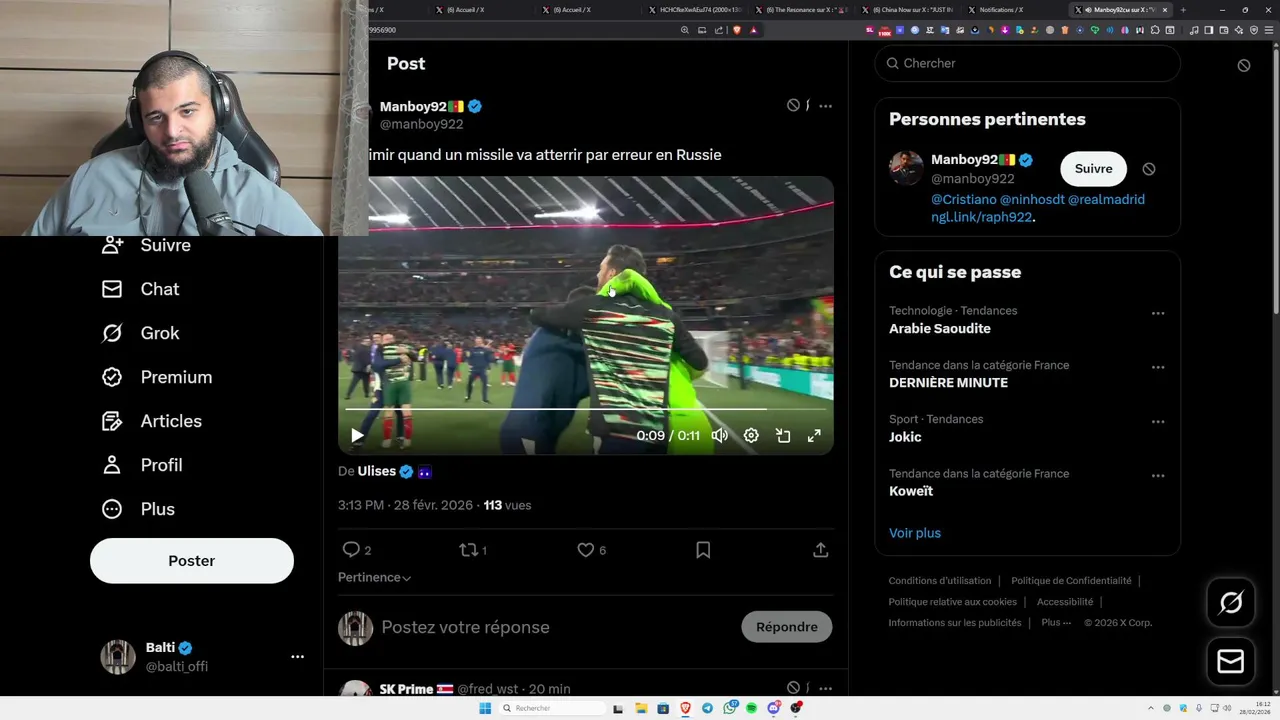Open the Accessibilité footer link

tap(1065, 602)
